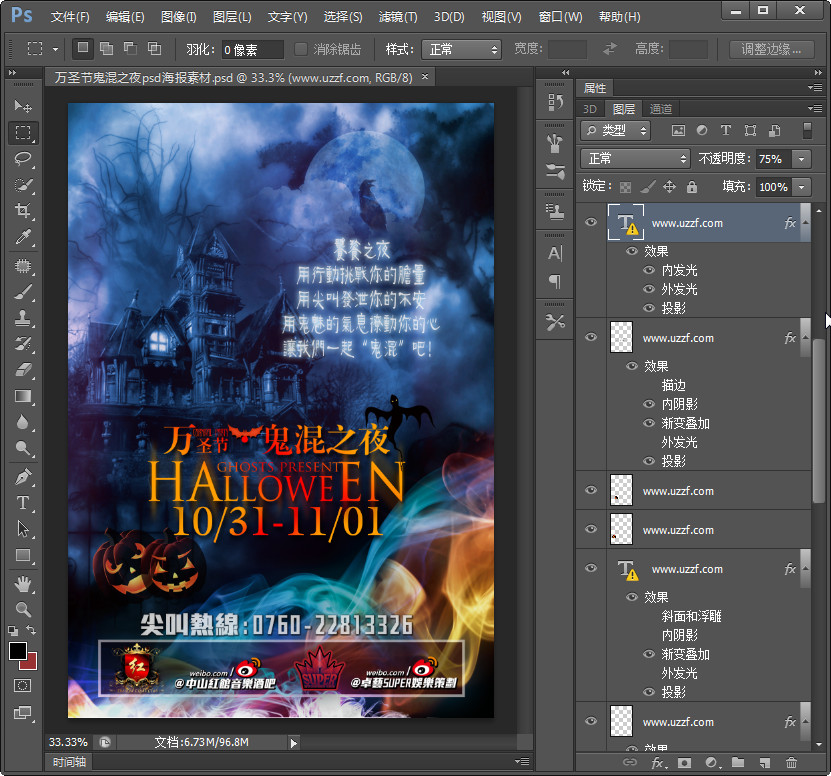Open the opacity 75% dropdown arrow
Screen dimensions: 831x776
click(801, 159)
